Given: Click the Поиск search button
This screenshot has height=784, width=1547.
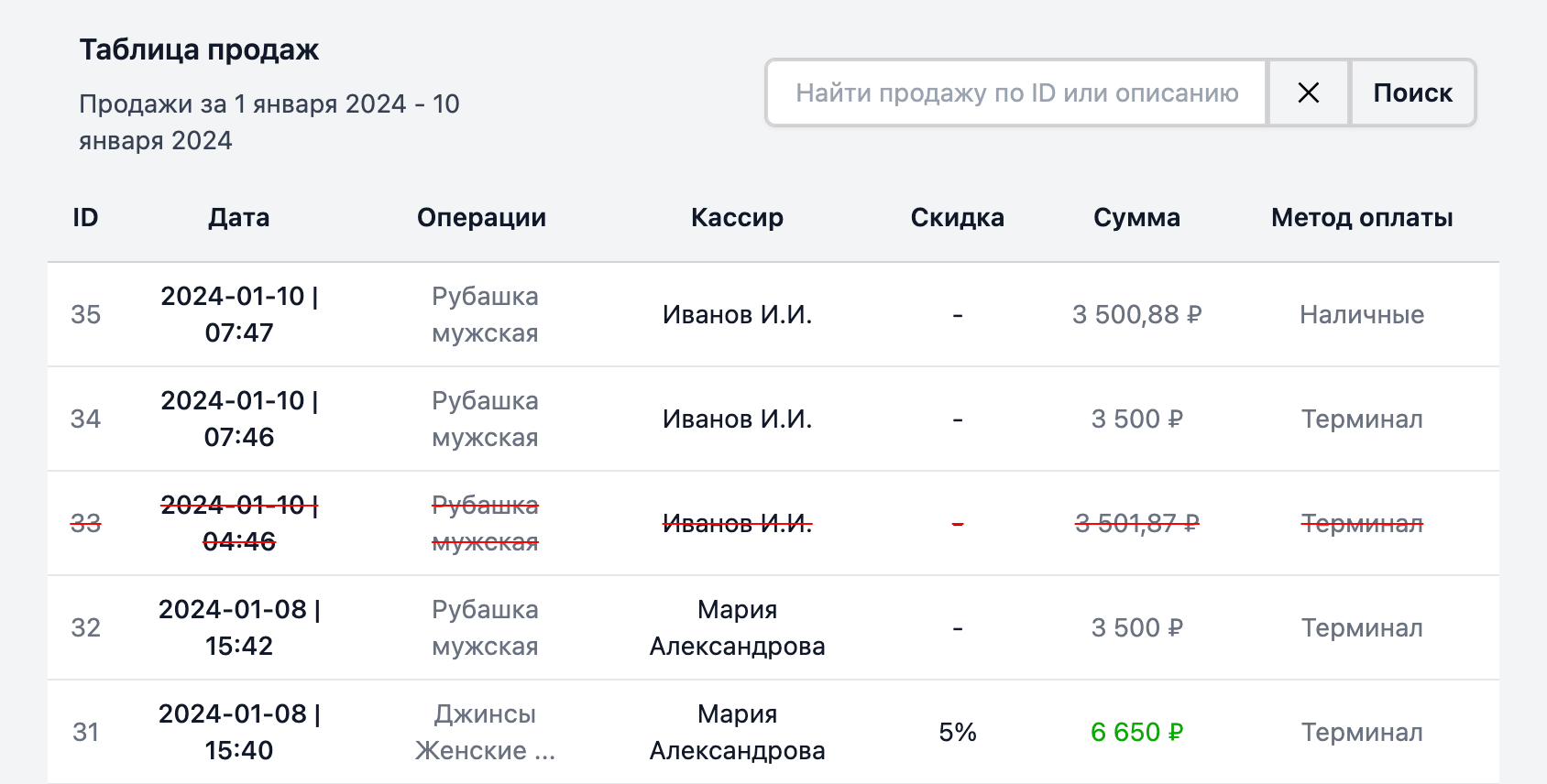Looking at the screenshot, I should click(1412, 93).
